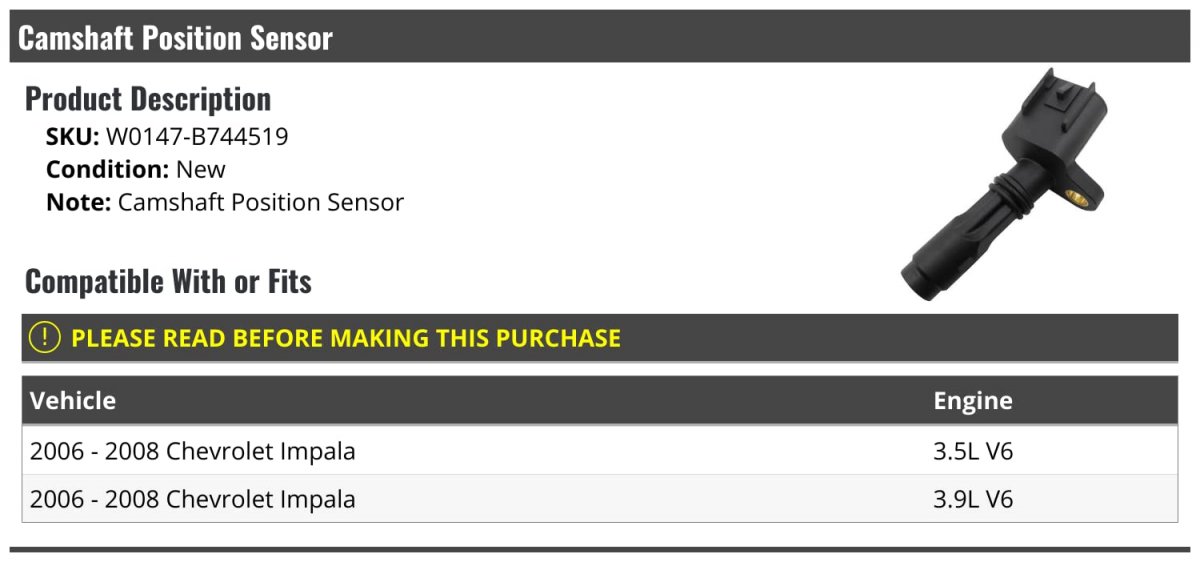
Task: Select the condition value 'New'
Action: 201,169
